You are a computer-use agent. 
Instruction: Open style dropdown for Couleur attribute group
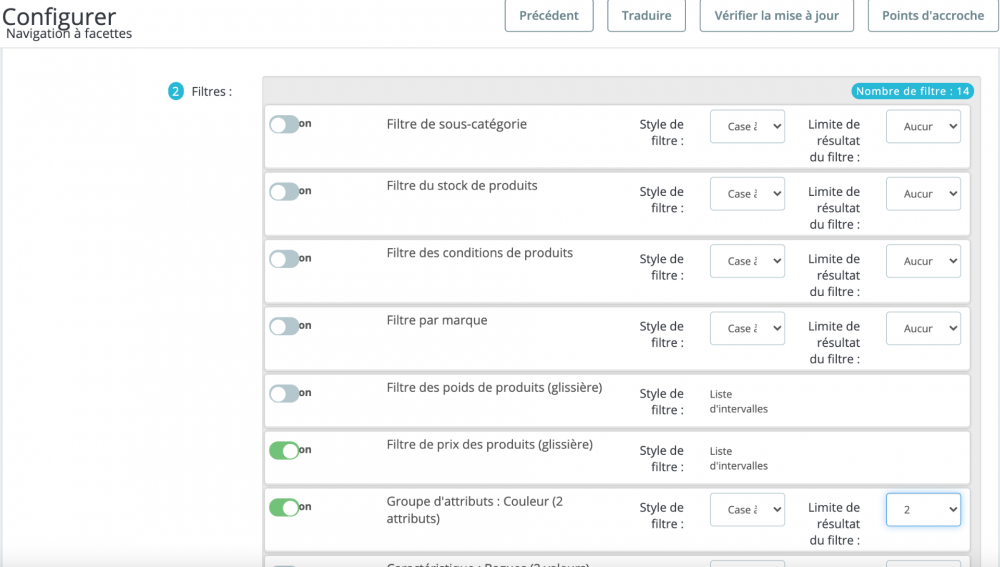pos(747,510)
